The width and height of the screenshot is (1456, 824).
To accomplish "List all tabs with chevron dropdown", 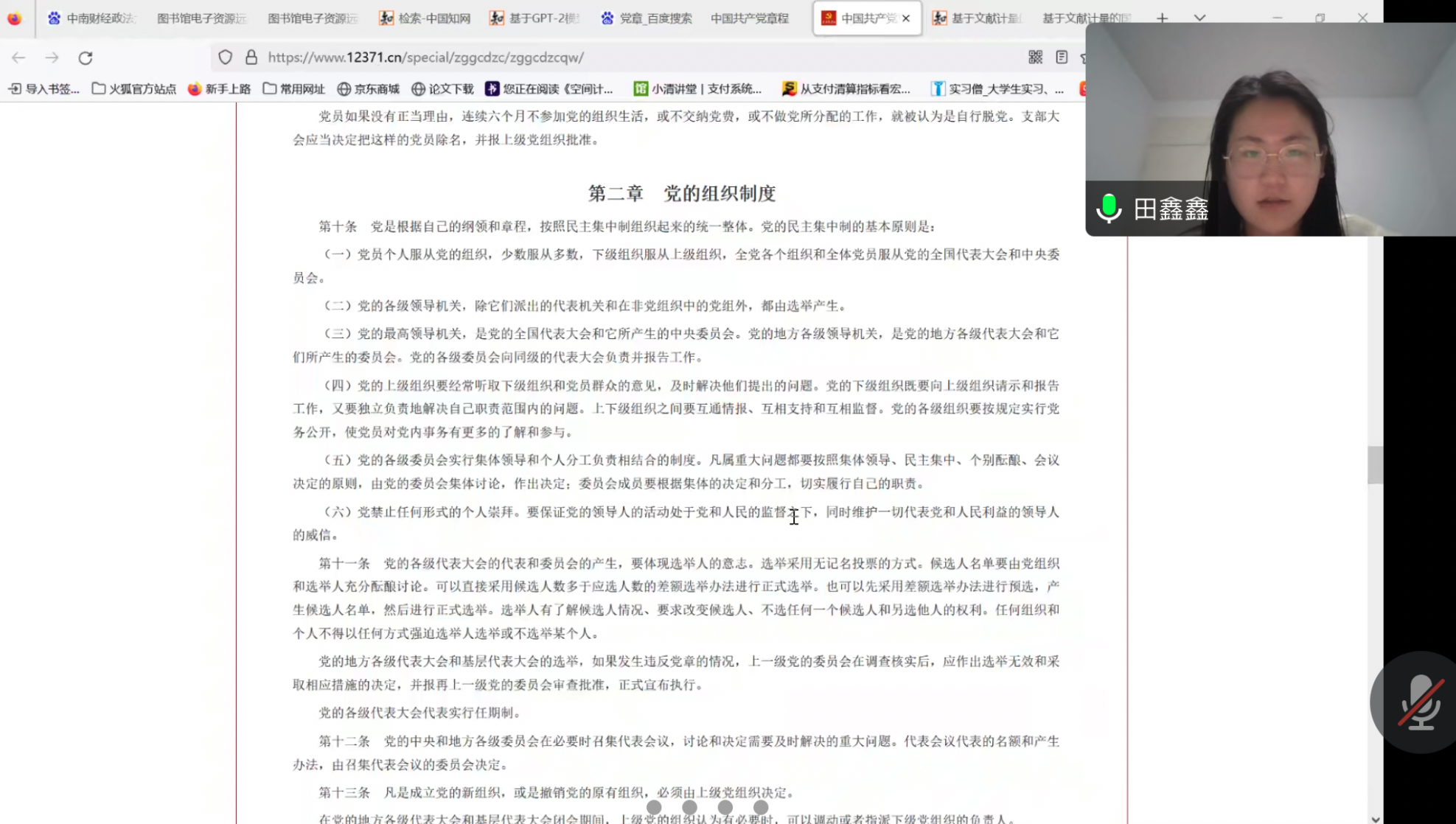I will 1199,18.
